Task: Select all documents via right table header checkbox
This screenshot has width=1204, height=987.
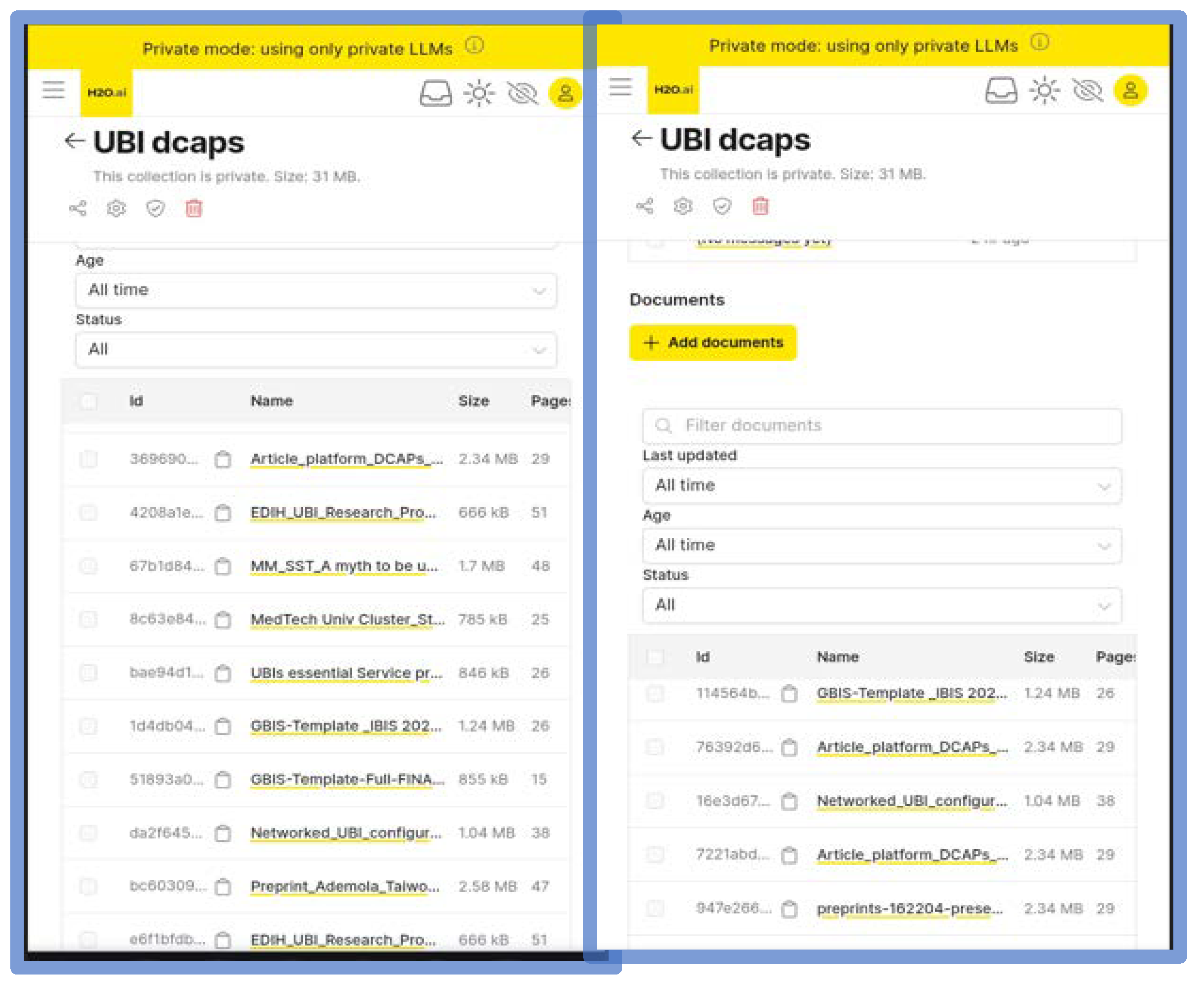Action: click(655, 657)
